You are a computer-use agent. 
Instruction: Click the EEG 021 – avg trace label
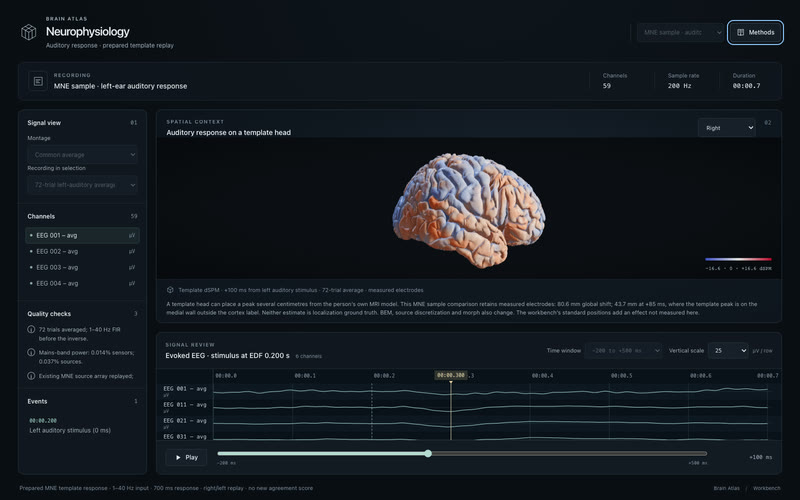pyautogui.click(x=185, y=420)
